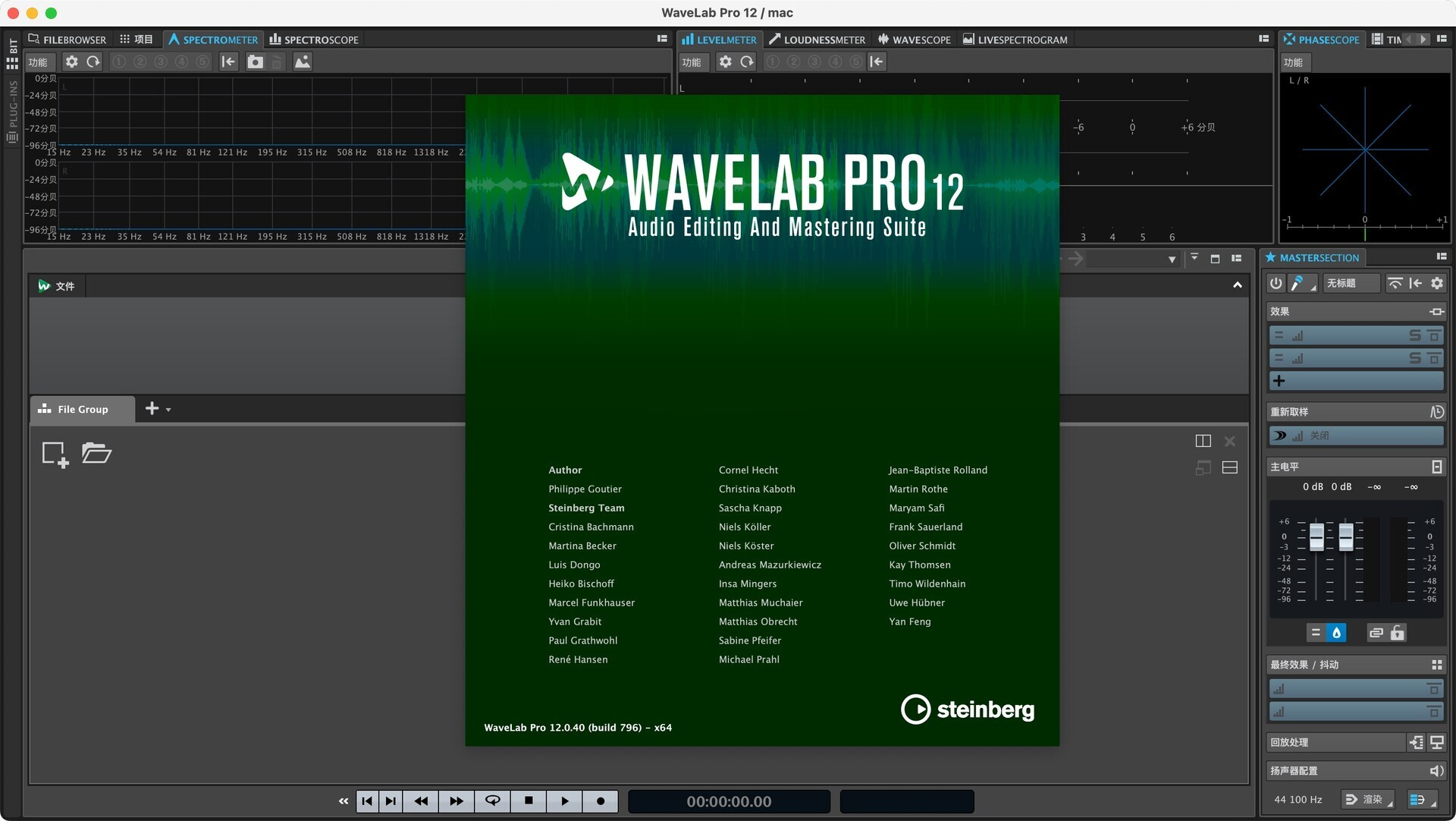Image resolution: width=1456 pixels, height=821 pixels.
Task: Click the Master Section signal path icon
Action: pyautogui.click(x=1395, y=283)
